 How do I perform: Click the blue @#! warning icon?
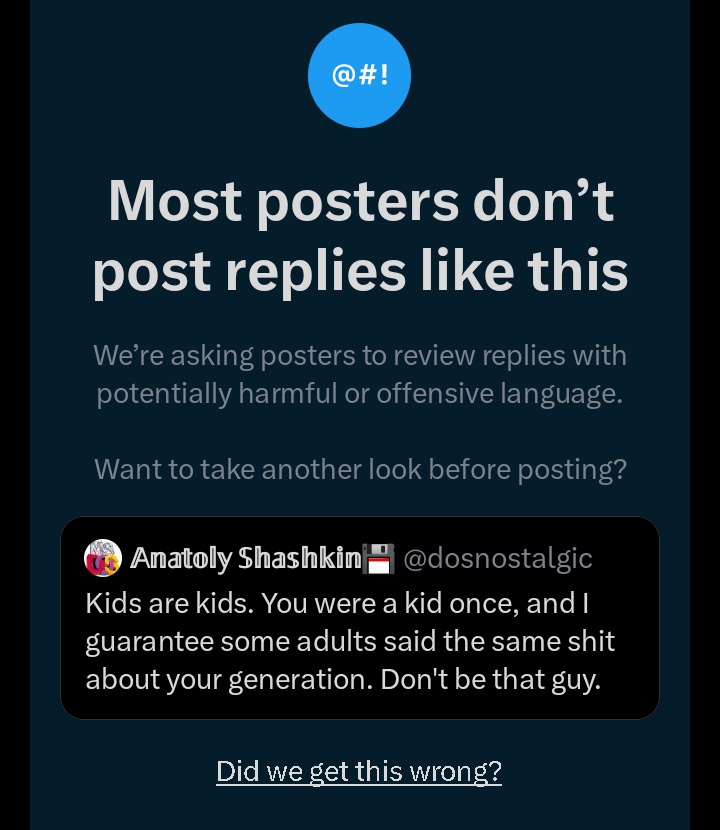[x=359, y=75]
